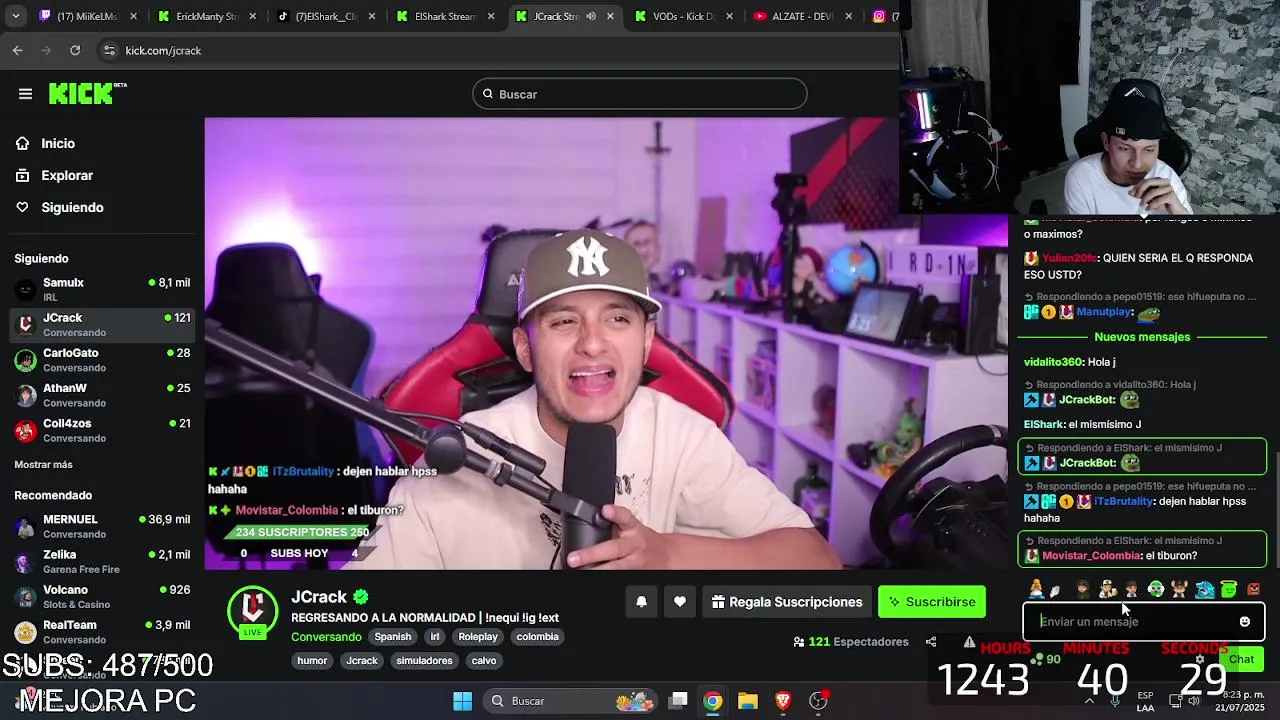Insert the red angry face emote

(x=1254, y=589)
